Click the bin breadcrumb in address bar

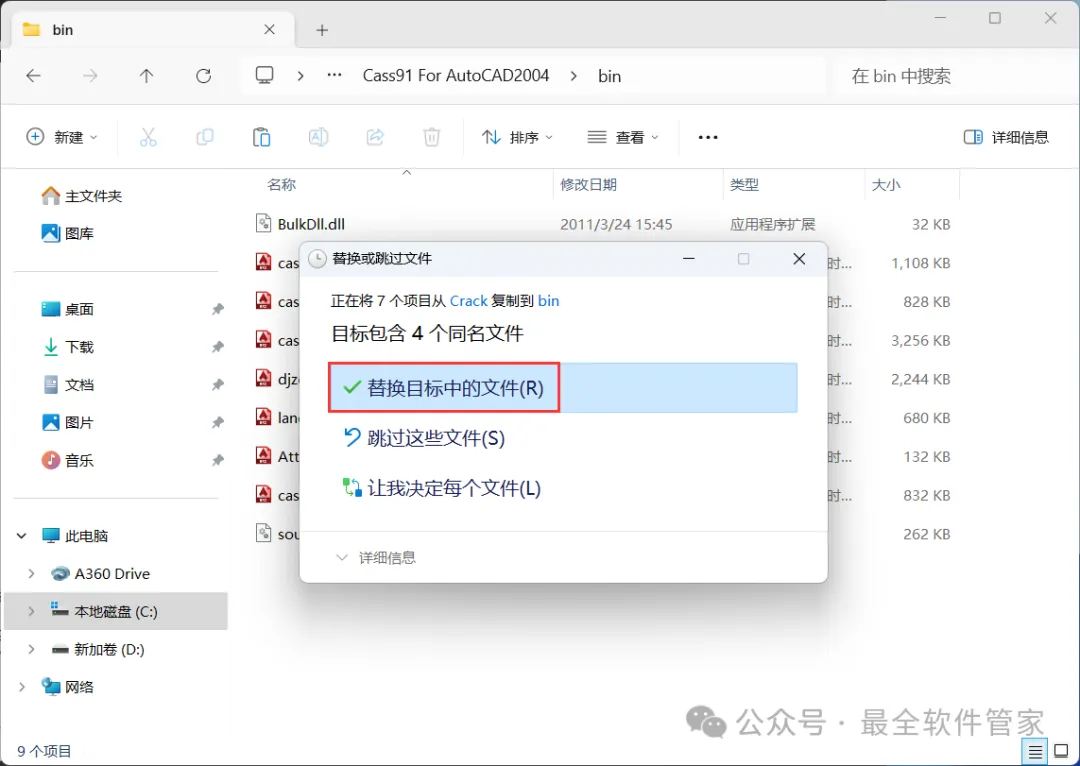click(610, 76)
